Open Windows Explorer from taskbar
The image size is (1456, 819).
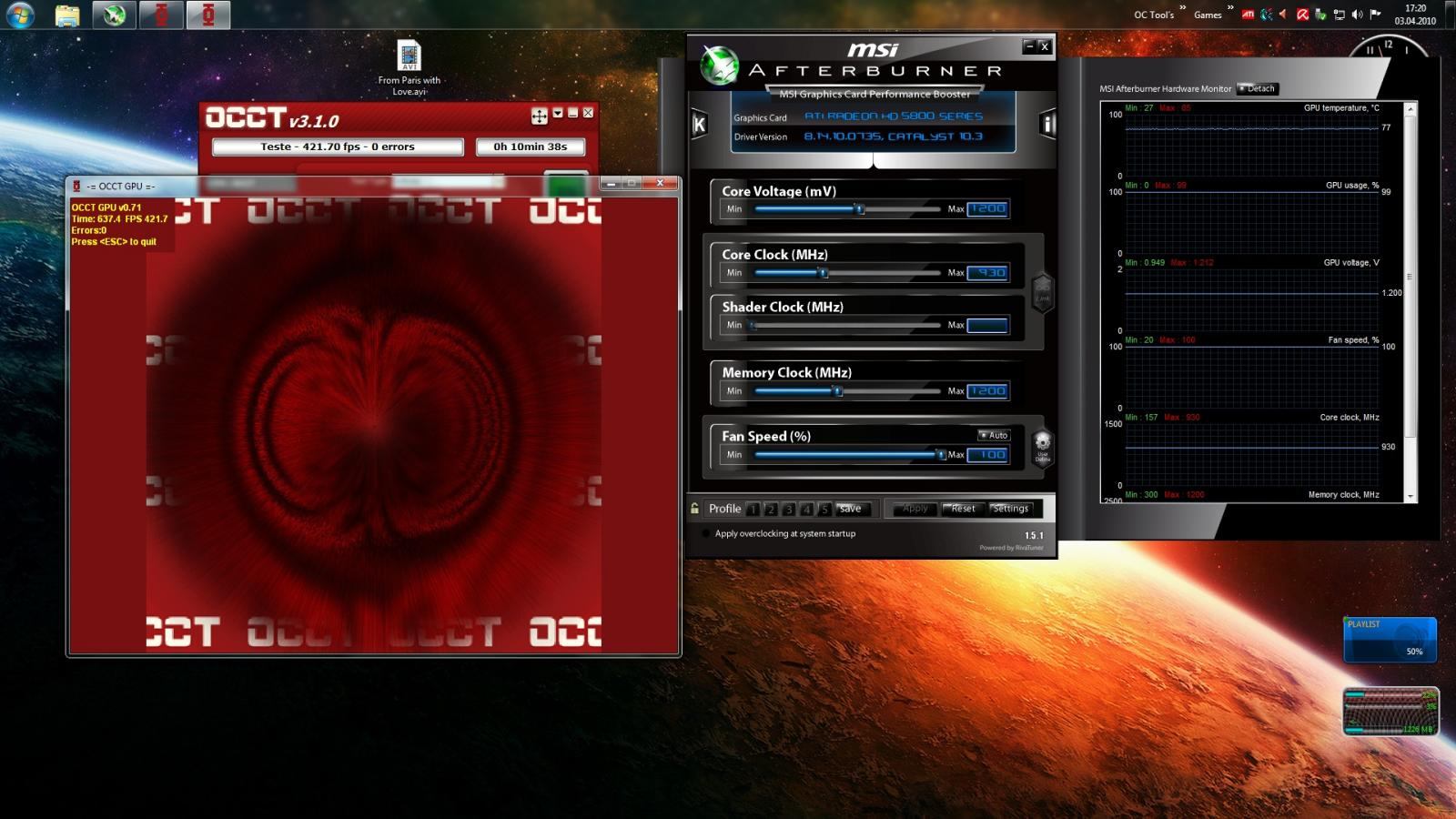coord(66,15)
